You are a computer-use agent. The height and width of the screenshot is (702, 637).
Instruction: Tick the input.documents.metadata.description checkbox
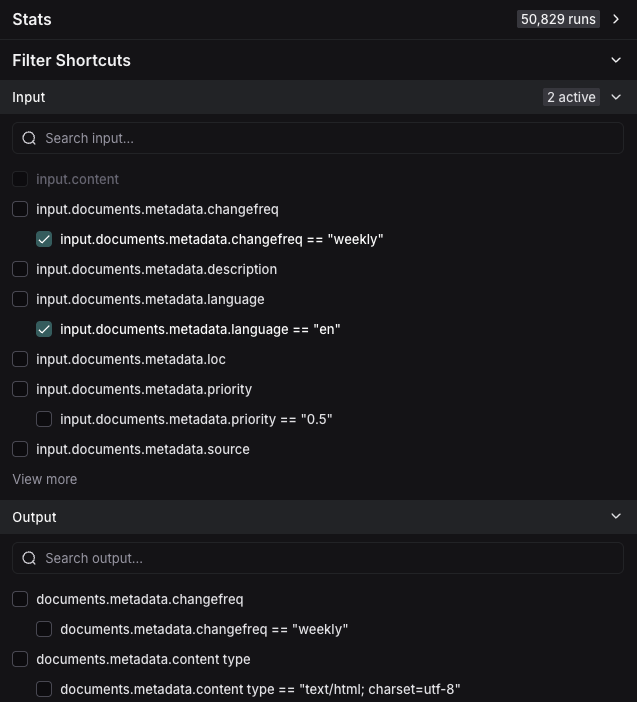click(x=20, y=270)
